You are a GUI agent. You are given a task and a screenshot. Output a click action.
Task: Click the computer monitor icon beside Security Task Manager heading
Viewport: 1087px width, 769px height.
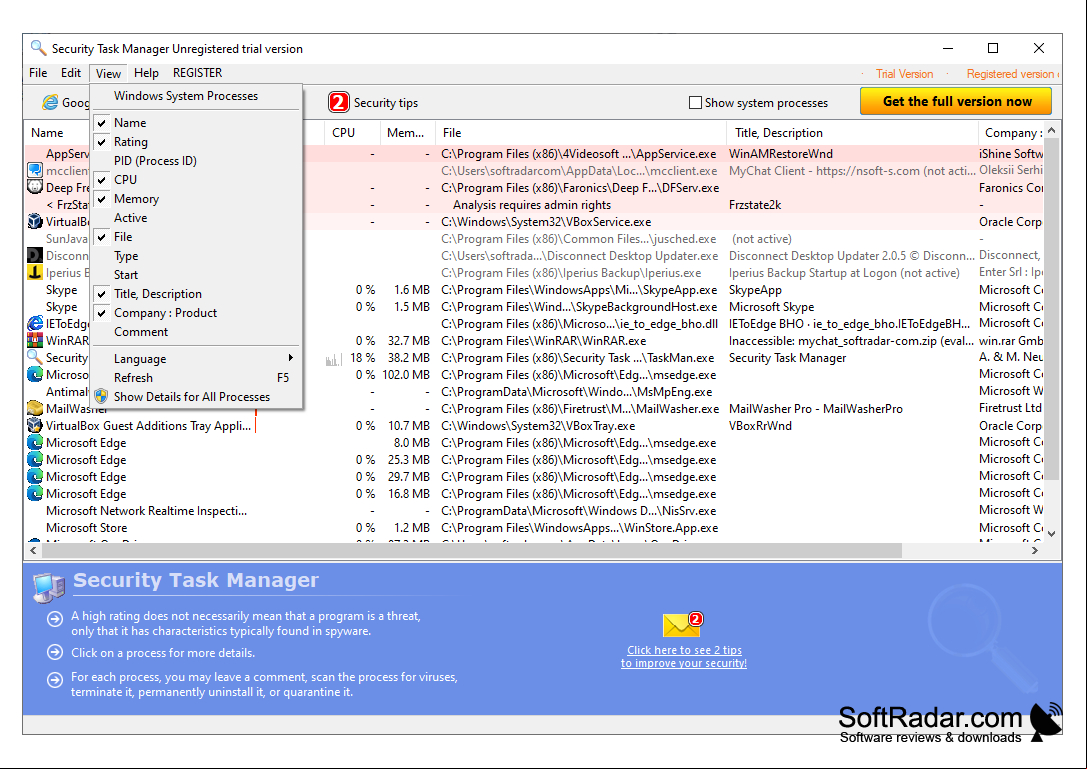(x=49, y=587)
